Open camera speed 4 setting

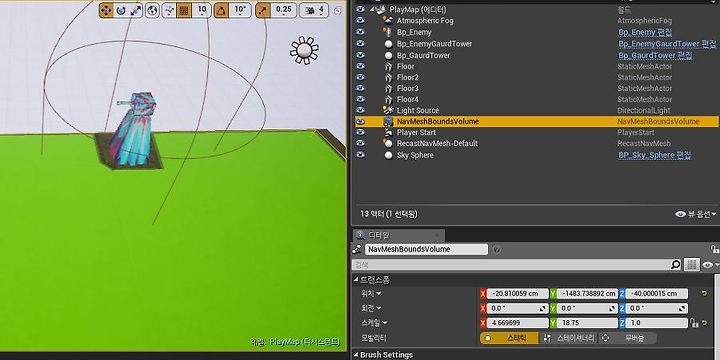tap(314, 10)
